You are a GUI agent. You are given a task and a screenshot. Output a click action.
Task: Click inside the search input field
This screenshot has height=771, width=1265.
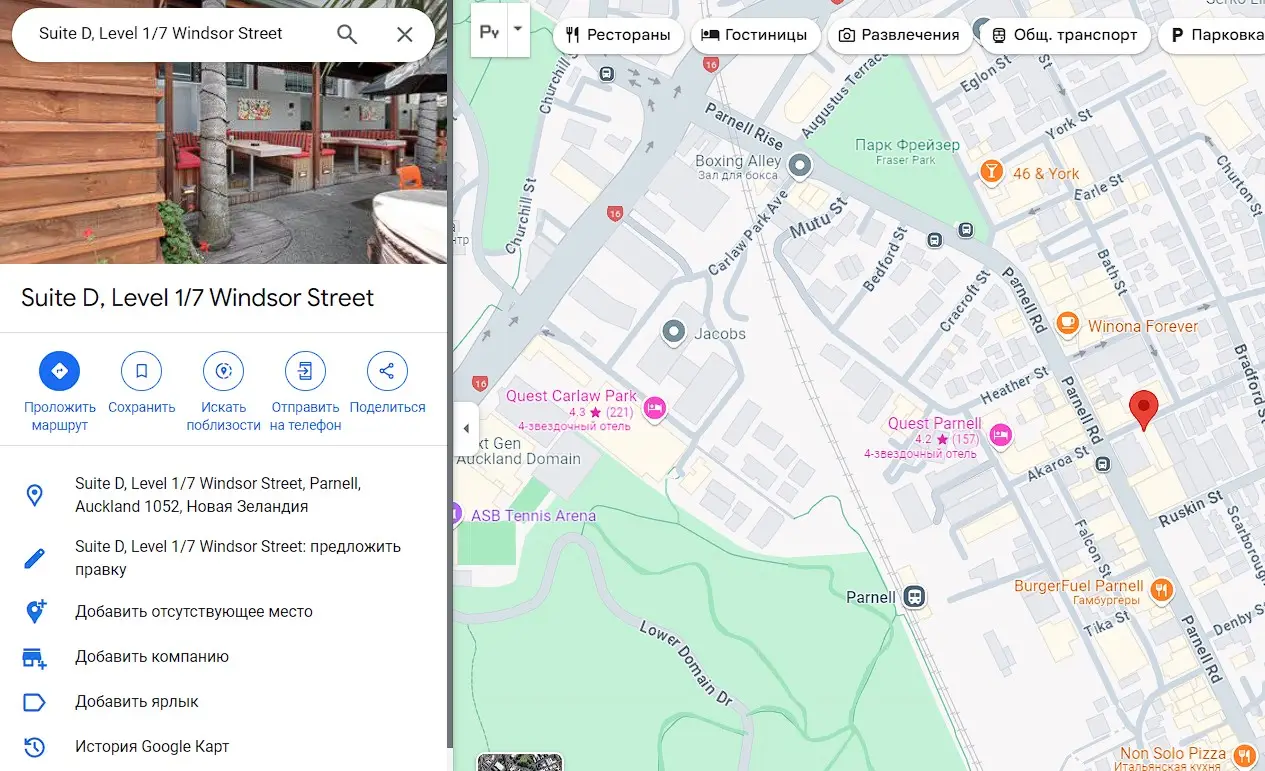point(170,34)
